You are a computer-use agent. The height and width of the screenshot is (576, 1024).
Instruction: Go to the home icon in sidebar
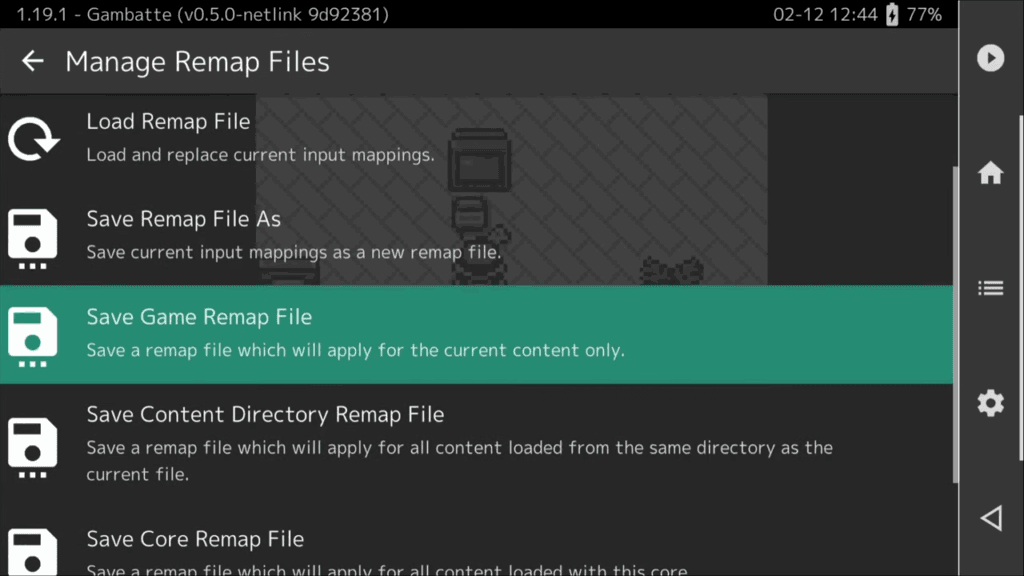990,173
